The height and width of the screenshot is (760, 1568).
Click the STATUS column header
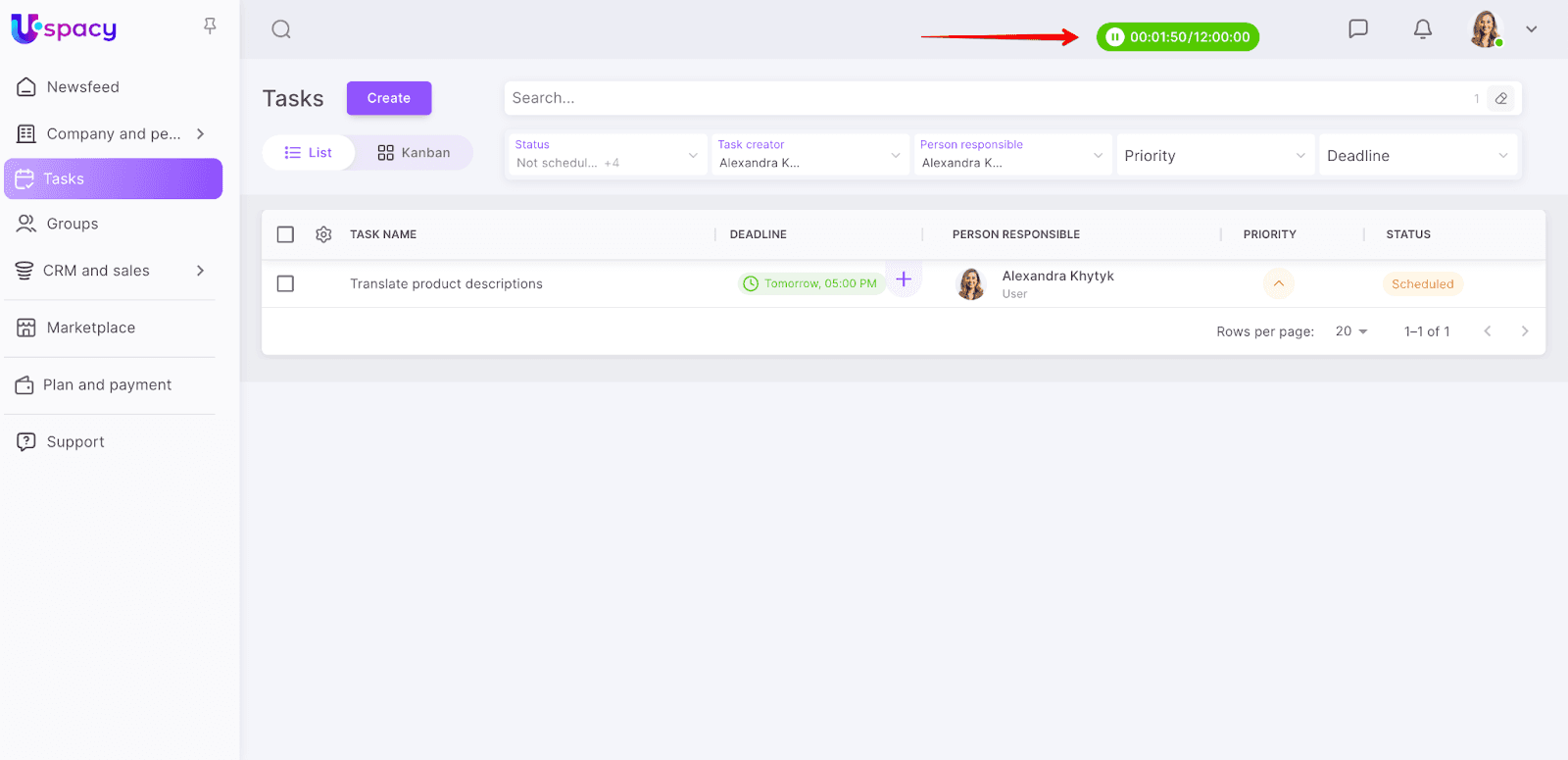coord(1408,234)
